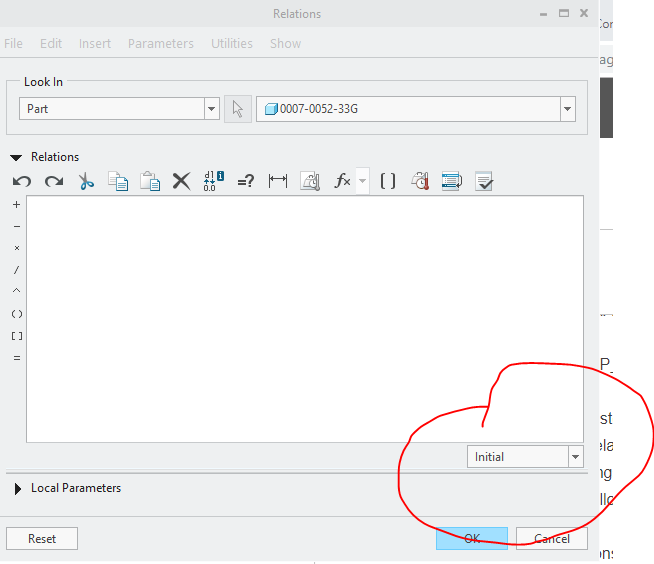Insert parameter name from list brackets icon
The width and height of the screenshot is (654, 564).
[387, 181]
